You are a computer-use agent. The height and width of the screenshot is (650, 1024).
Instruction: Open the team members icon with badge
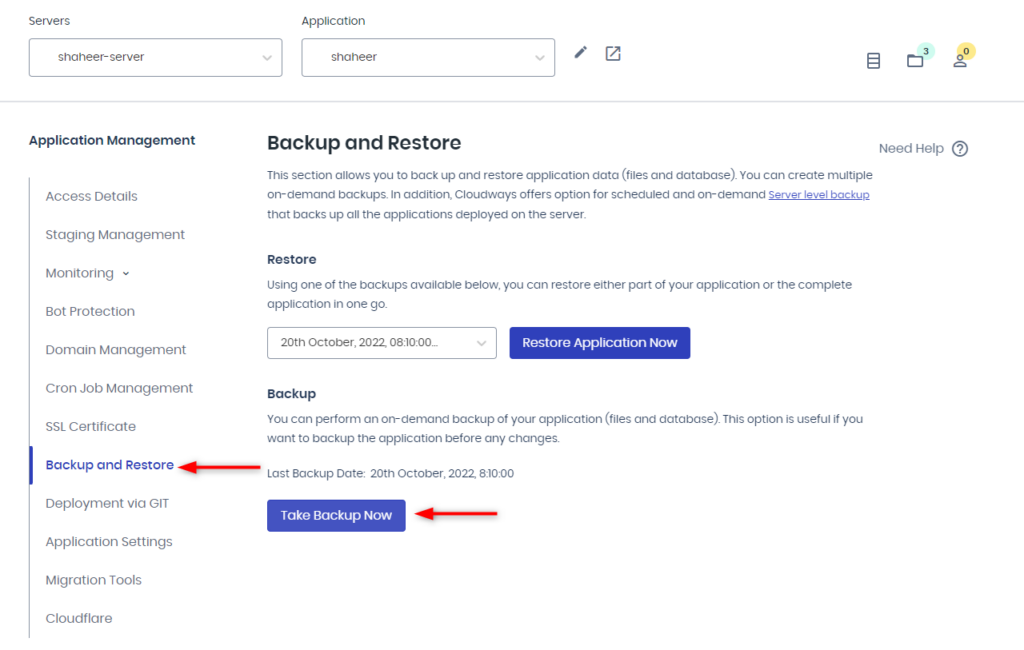(959, 61)
